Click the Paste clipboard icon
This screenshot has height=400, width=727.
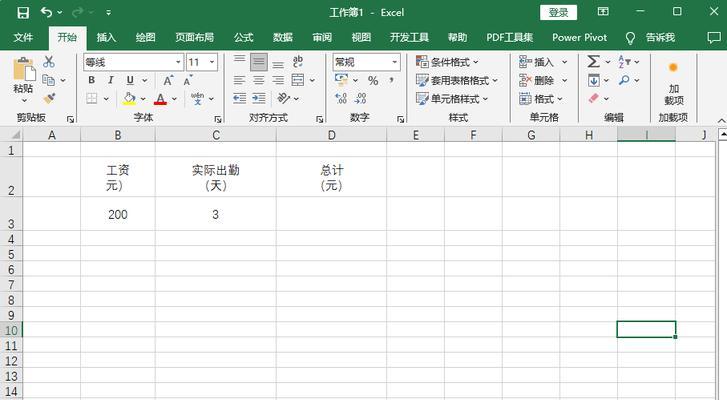pos(24,70)
